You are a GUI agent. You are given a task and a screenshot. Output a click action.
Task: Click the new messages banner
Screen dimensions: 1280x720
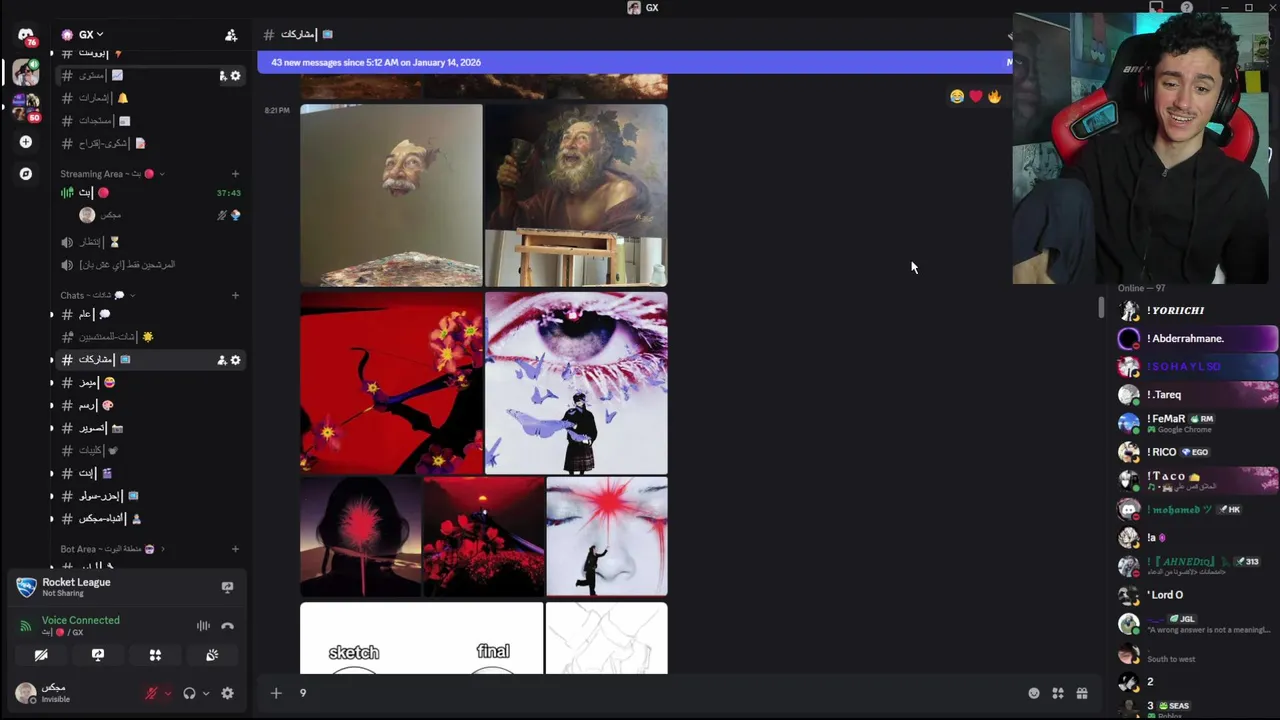point(634,62)
